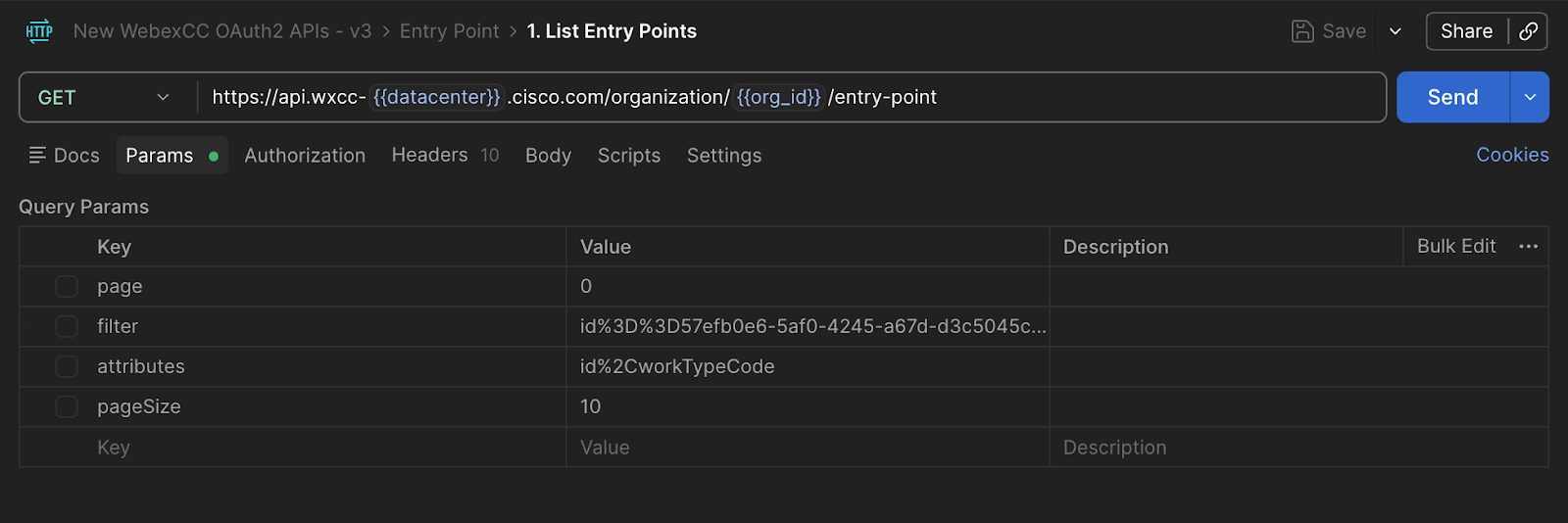Switch to the Scripts tab
The height and width of the screenshot is (523, 1568).
pos(629,155)
